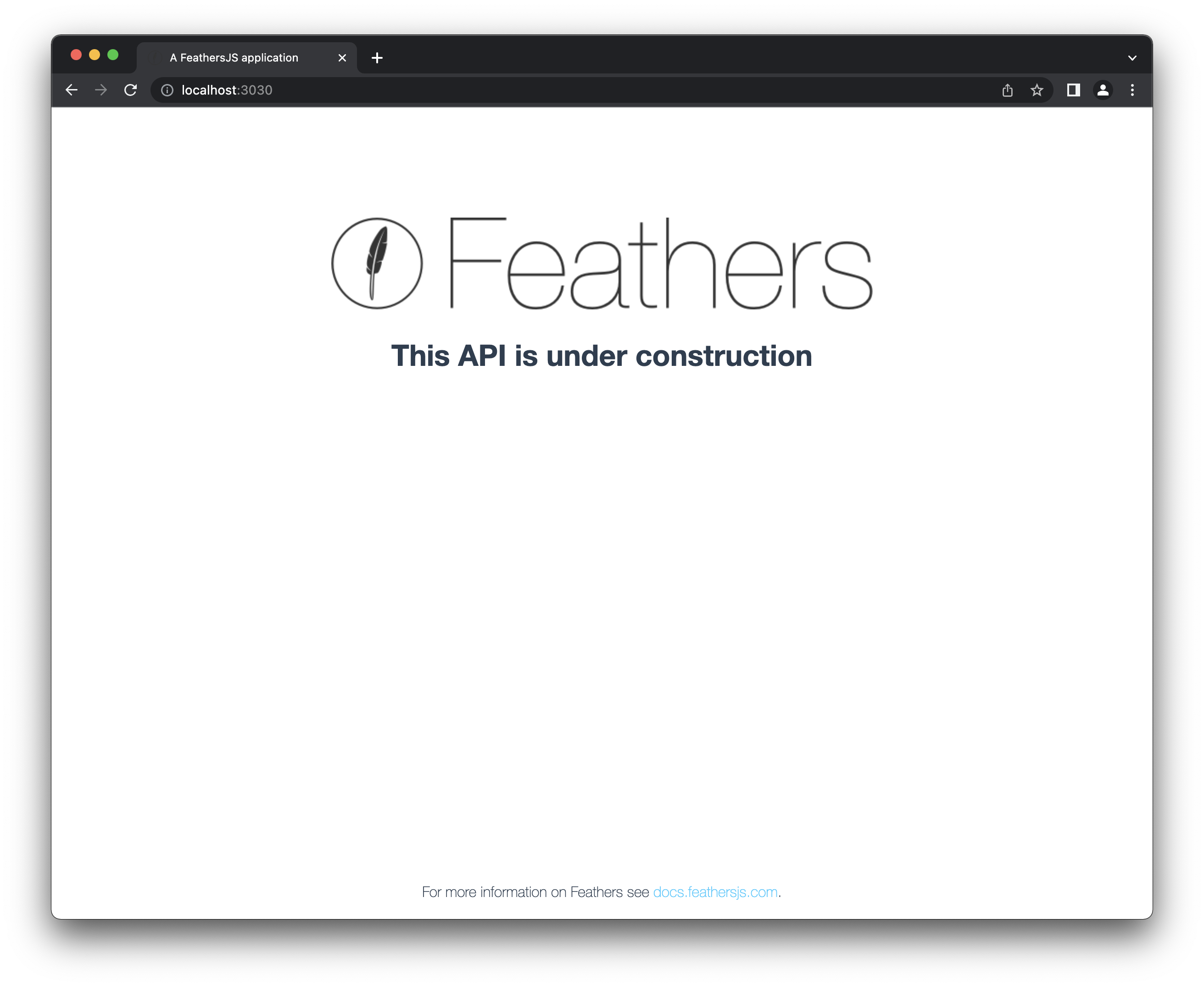1204x987 pixels.
Task: Reload the FeathersJS page
Action: pyautogui.click(x=131, y=90)
